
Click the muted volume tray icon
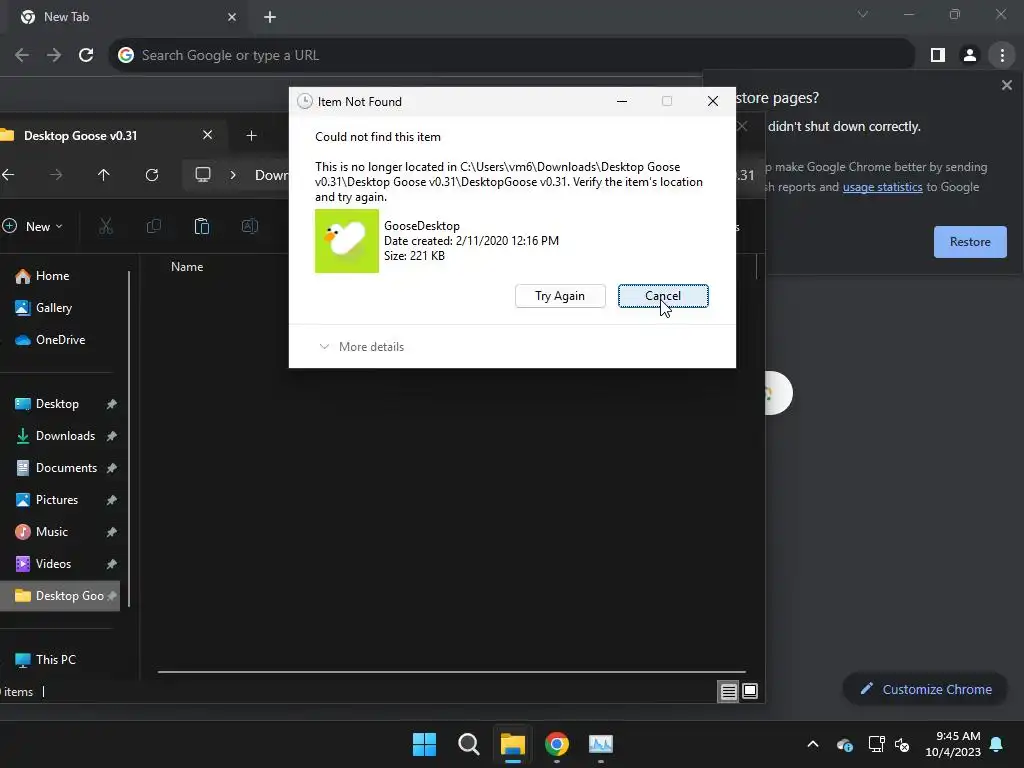[902, 744]
